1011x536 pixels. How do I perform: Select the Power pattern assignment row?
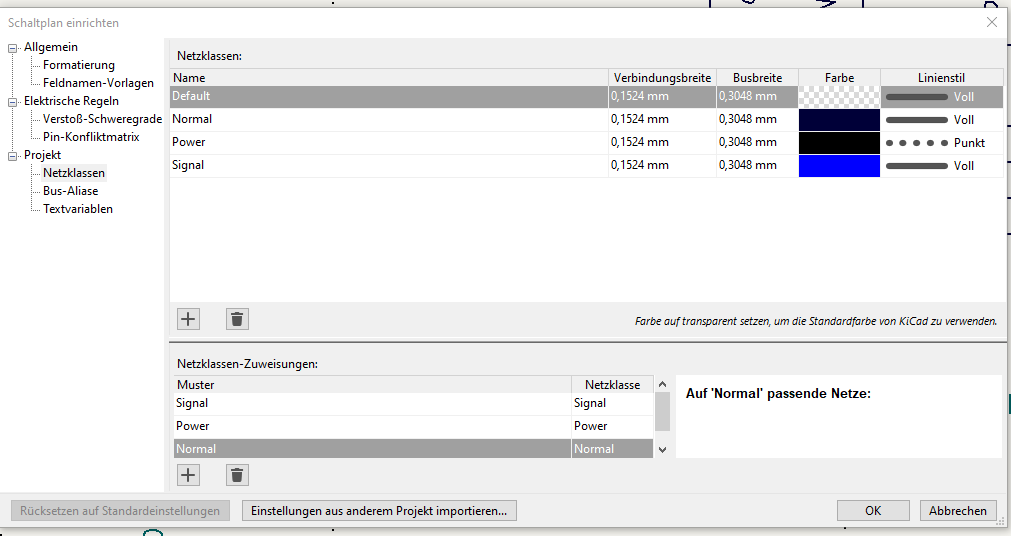(x=372, y=426)
